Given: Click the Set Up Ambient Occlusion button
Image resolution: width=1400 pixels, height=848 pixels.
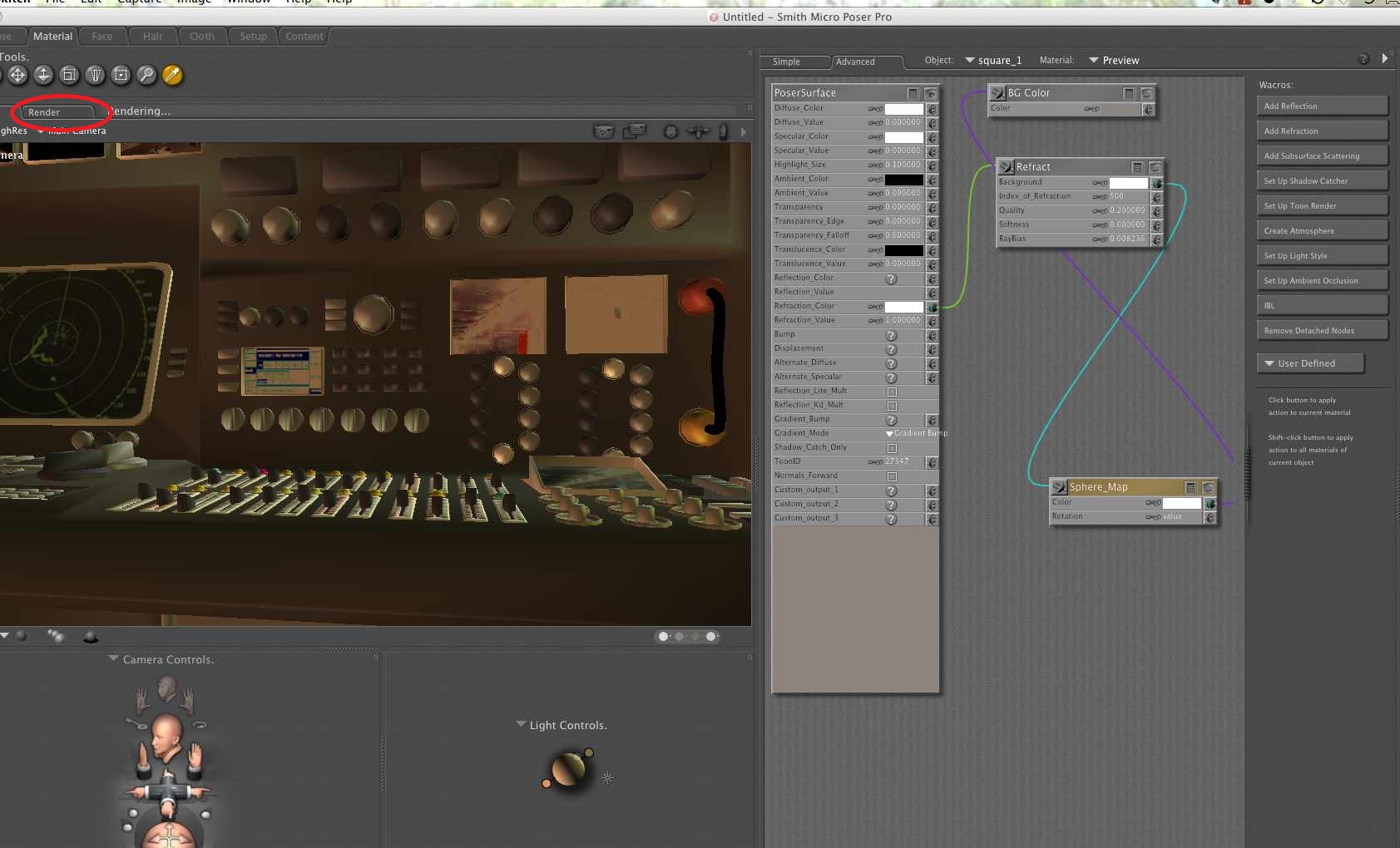Looking at the screenshot, I should (1321, 281).
